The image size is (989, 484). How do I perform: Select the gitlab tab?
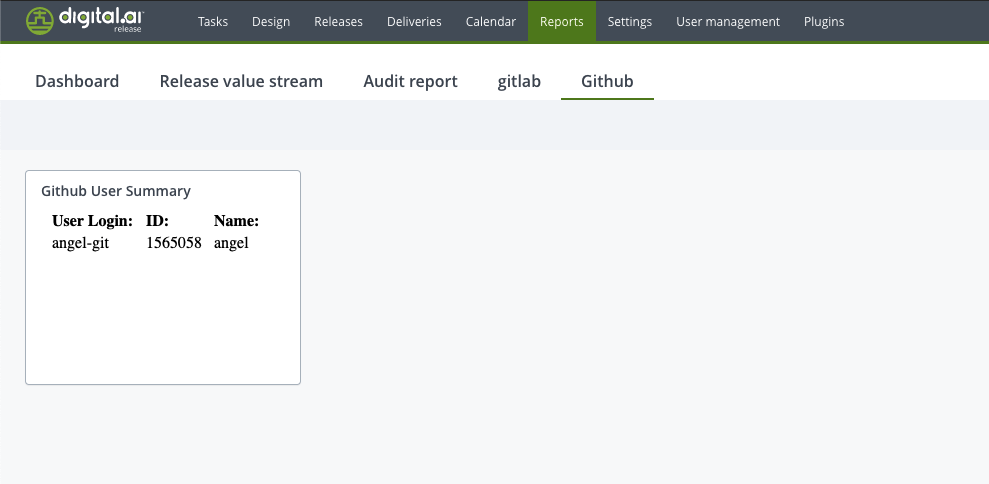519,81
